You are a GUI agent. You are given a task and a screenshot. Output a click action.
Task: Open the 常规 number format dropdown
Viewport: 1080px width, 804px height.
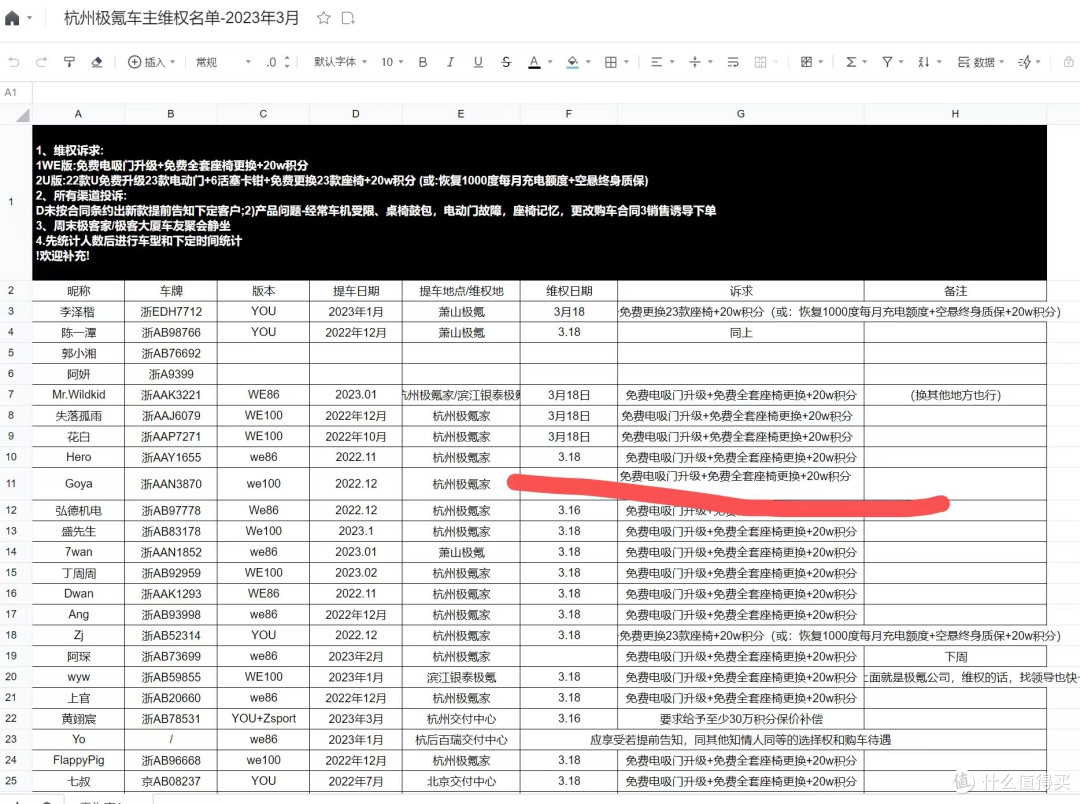click(x=223, y=62)
